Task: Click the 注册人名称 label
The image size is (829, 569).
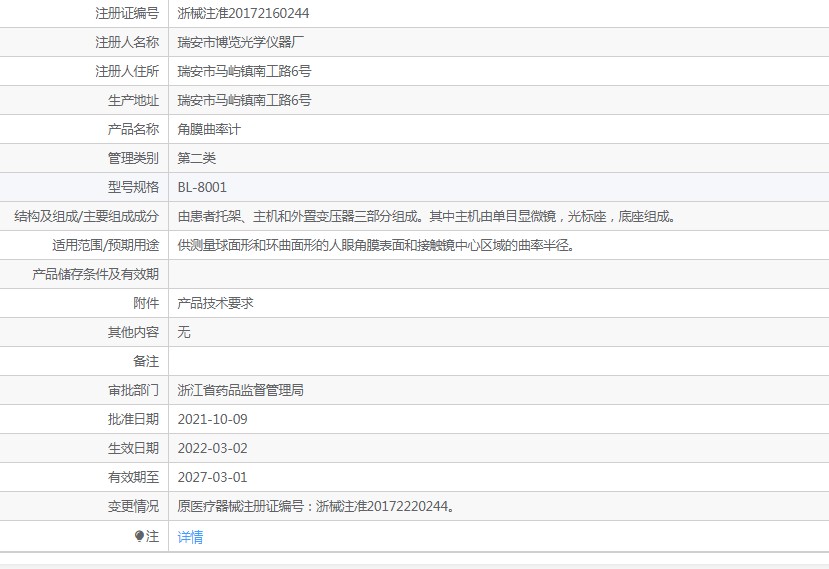Action: pos(127,42)
